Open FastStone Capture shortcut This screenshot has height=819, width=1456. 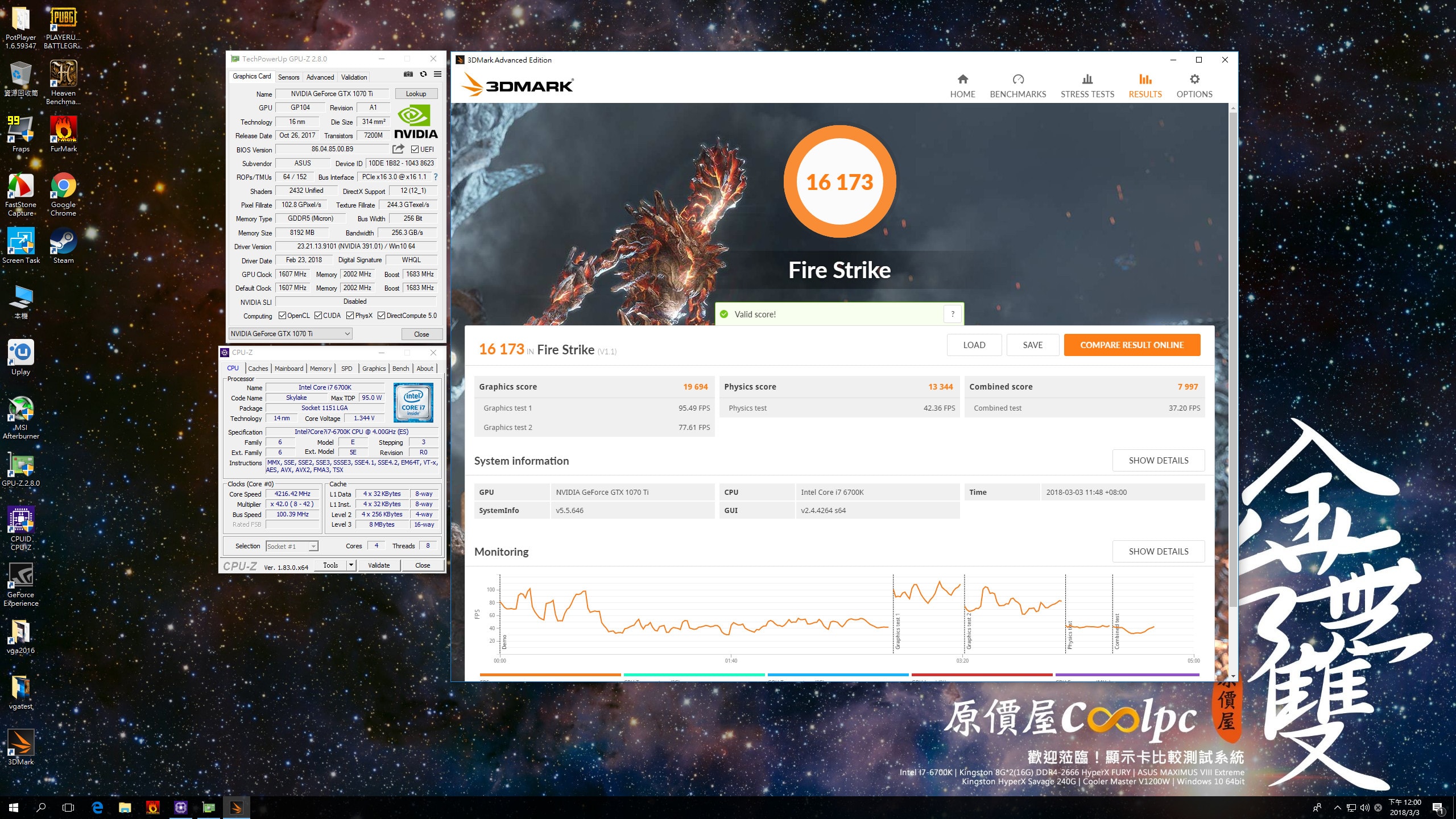point(21,195)
